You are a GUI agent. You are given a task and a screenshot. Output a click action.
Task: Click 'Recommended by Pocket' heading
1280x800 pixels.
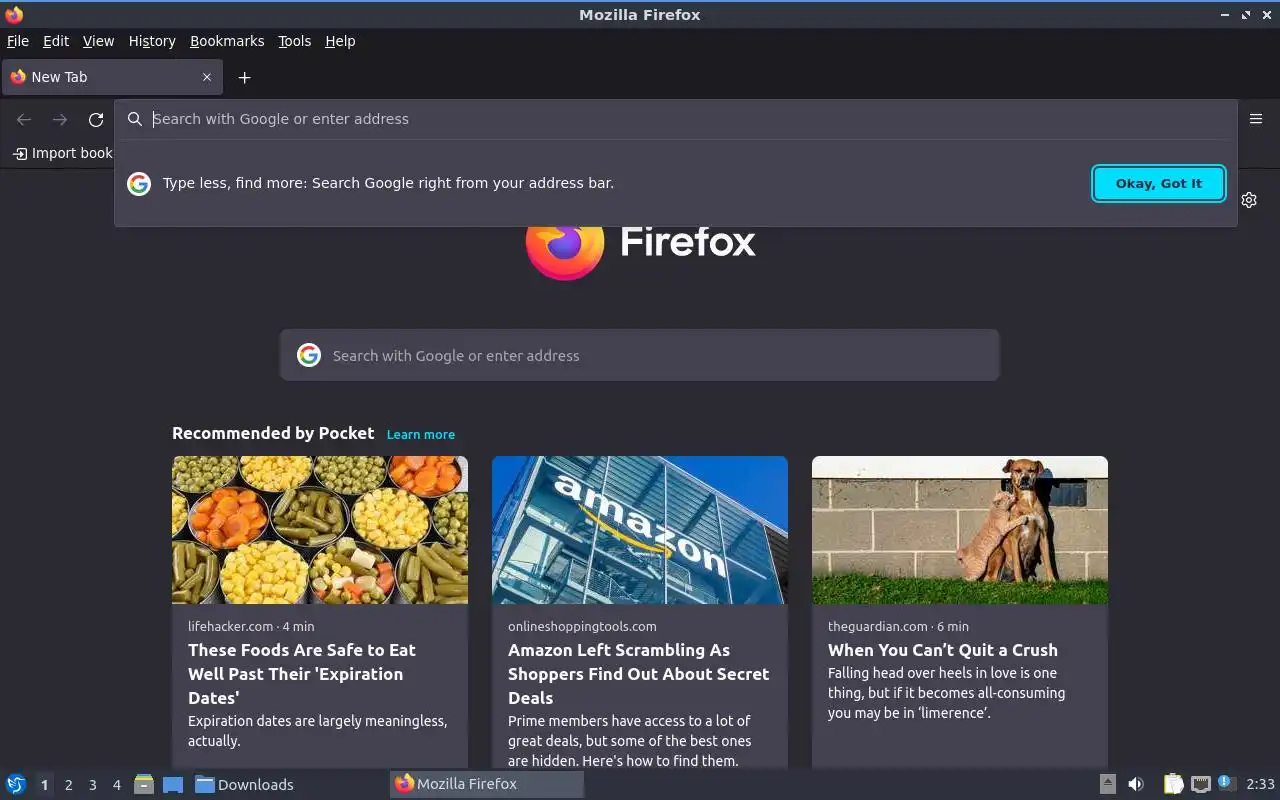tap(273, 433)
